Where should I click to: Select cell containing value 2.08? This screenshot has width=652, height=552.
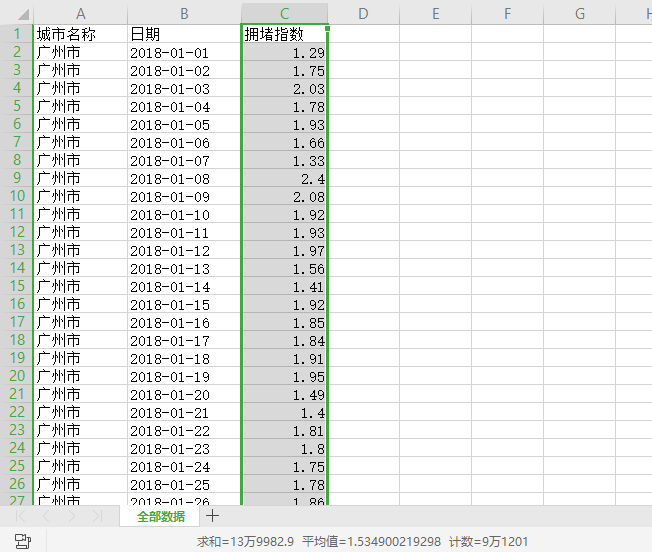(284, 197)
